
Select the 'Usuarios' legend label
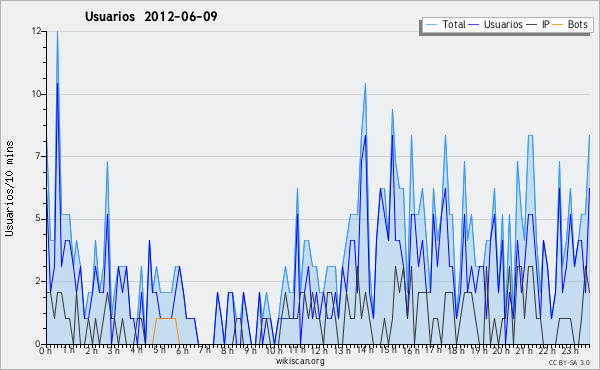pos(503,24)
